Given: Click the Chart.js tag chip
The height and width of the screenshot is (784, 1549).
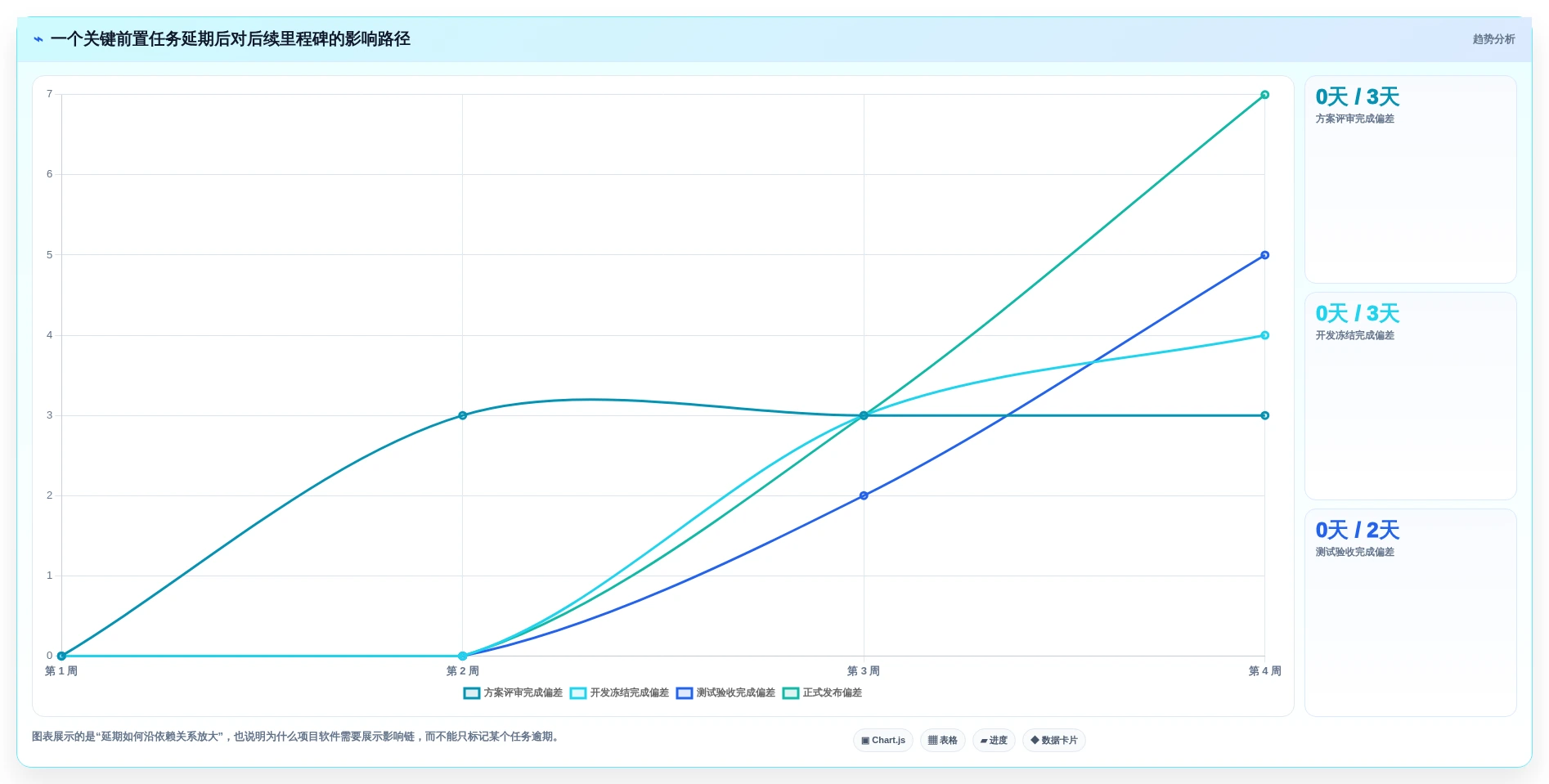Looking at the screenshot, I should 883,741.
